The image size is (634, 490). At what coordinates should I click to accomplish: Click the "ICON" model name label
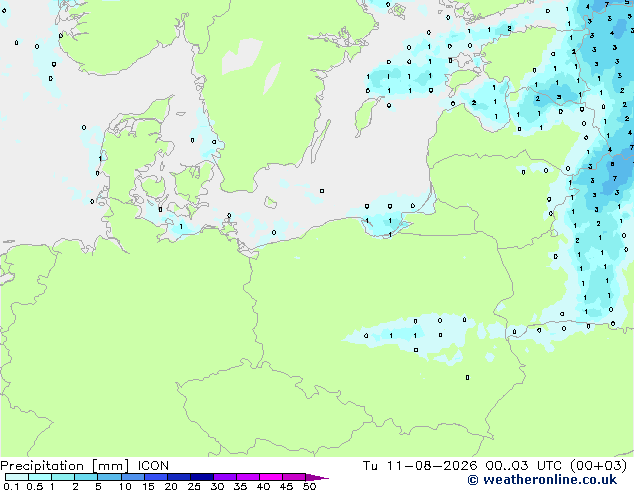[x=153, y=466]
